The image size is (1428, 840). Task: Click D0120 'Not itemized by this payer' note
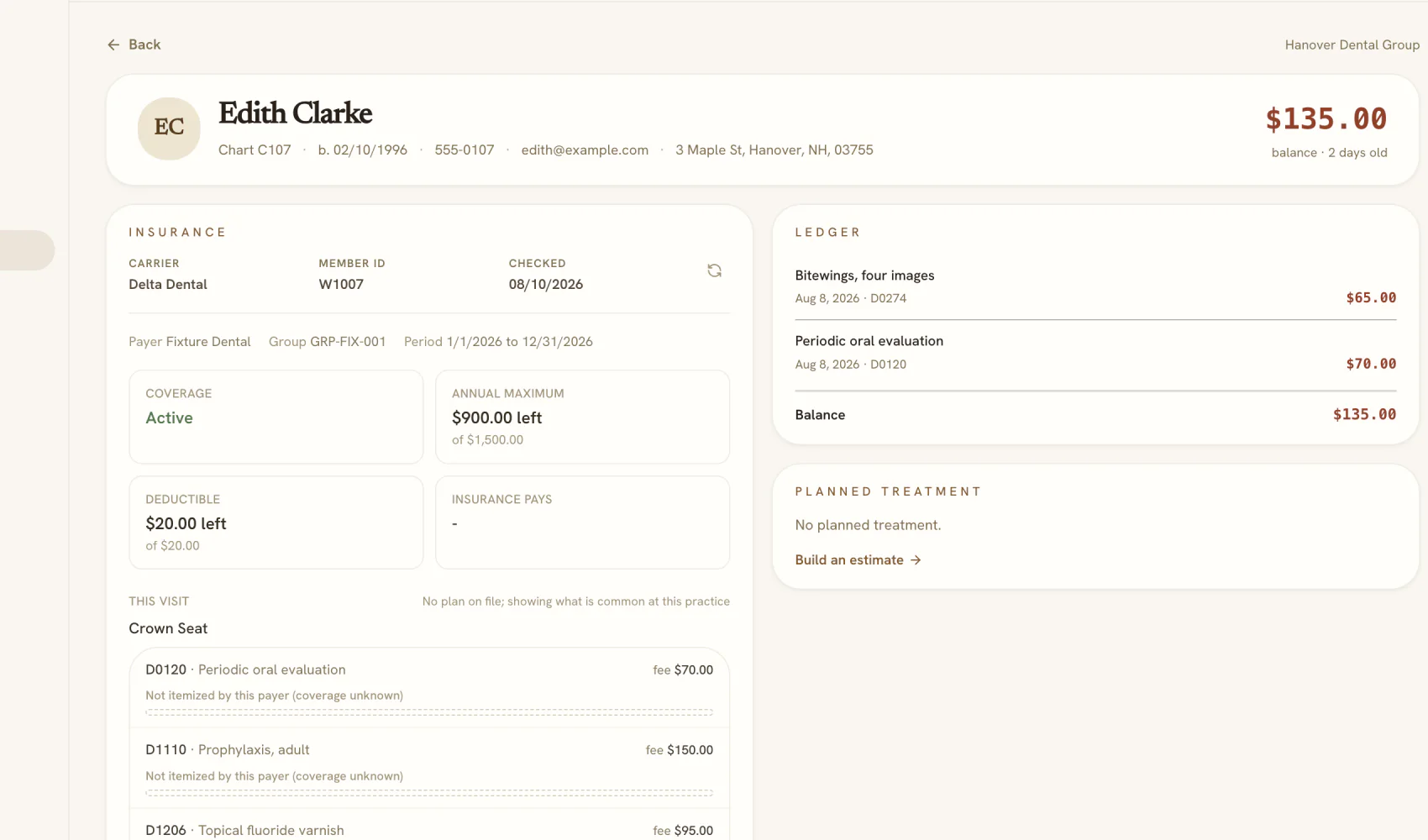(274, 696)
